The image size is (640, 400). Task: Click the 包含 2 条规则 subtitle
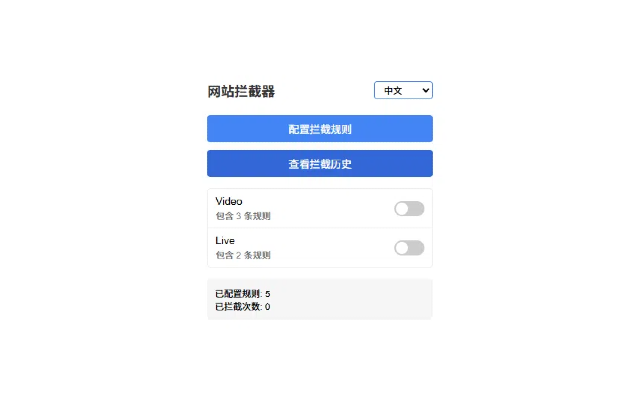243,255
